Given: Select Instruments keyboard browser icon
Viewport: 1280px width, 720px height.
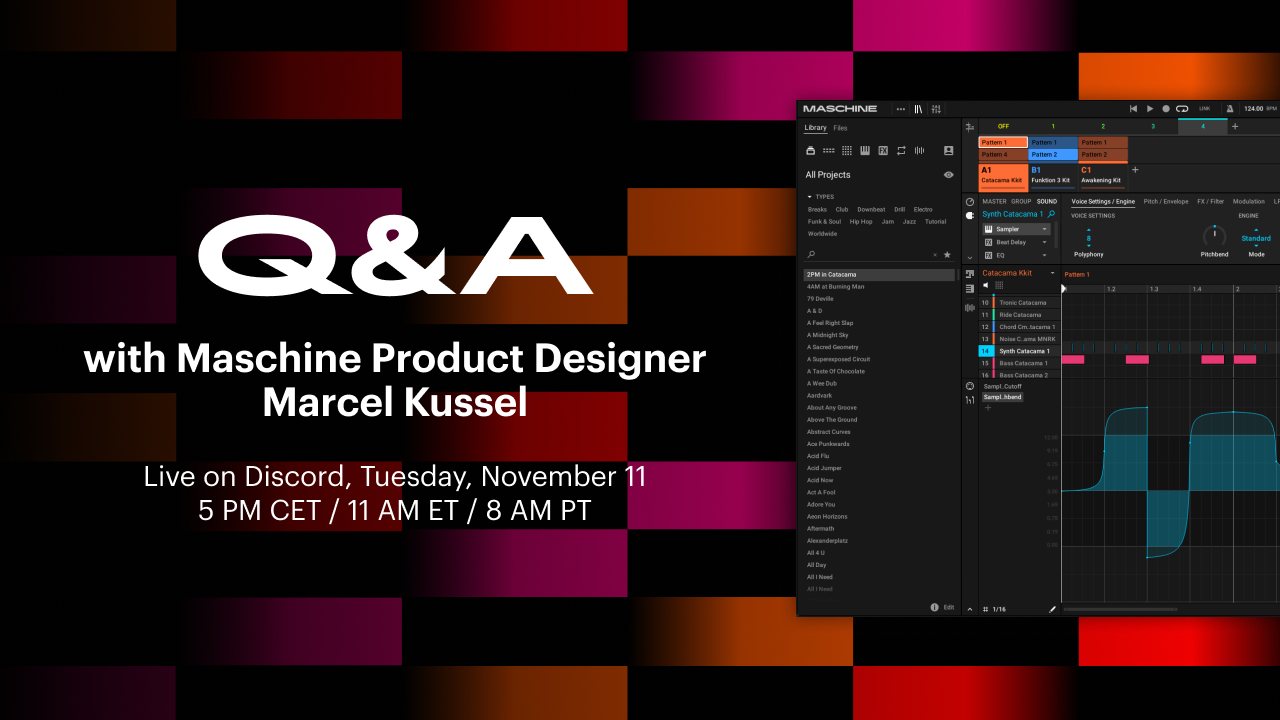Looking at the screenshot, I should (x=865, y=150).
